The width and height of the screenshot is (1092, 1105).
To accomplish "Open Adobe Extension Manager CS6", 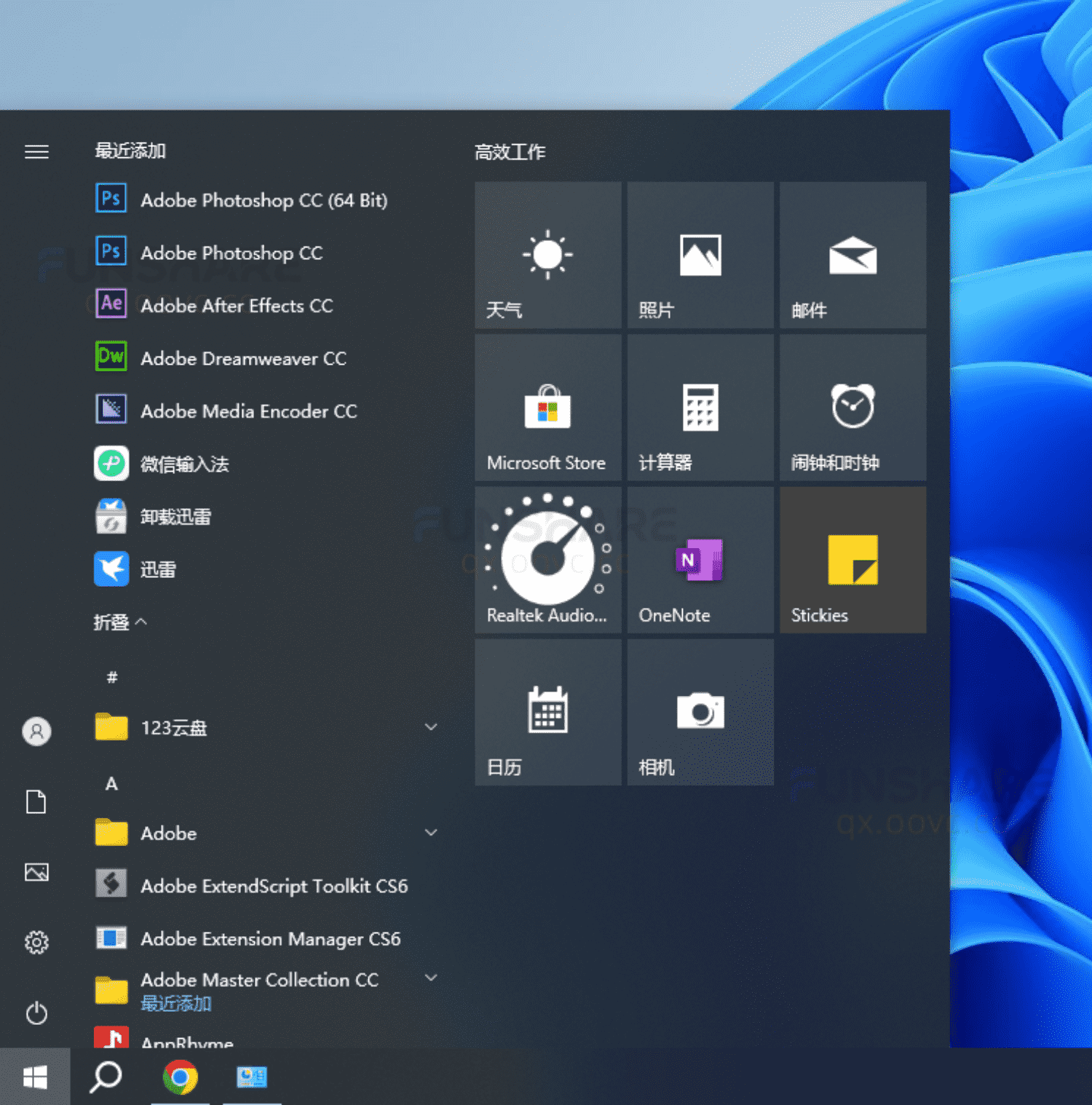I will [x=266, y=938].
